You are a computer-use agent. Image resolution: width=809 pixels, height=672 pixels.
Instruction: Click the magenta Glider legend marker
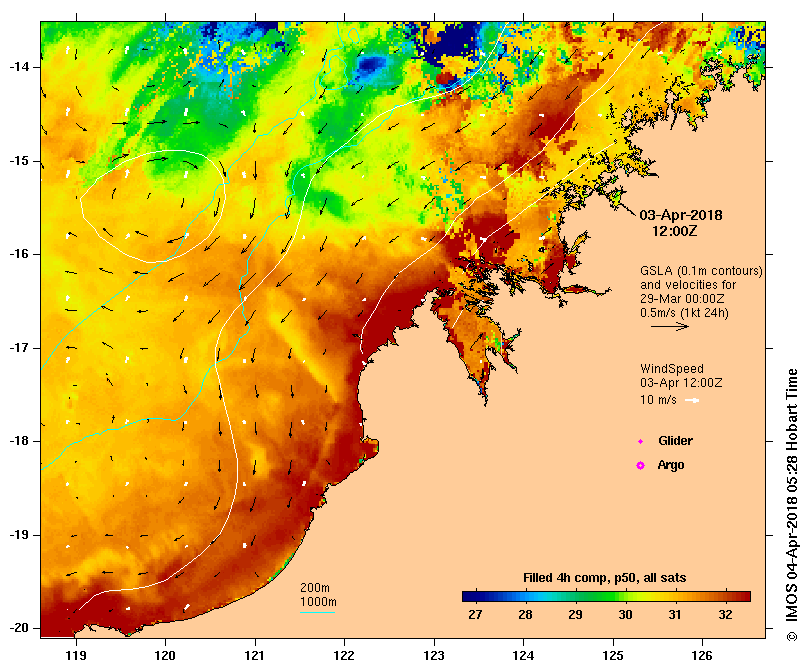tap(640, 441)
